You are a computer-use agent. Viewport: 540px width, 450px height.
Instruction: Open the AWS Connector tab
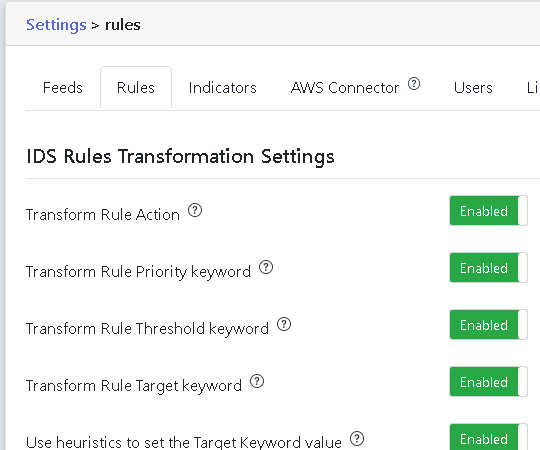tap(345, 88)
